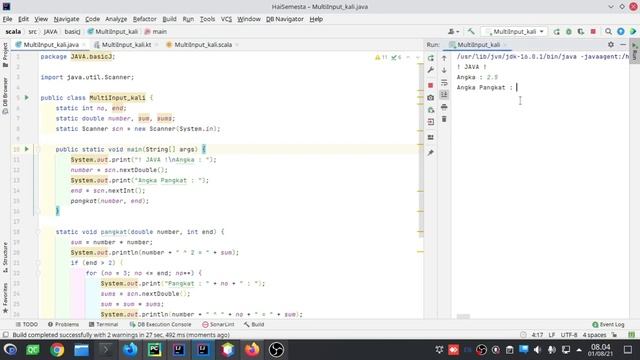
Task: Open the user account dropdown in toolbar
Action: click(453, 31)
